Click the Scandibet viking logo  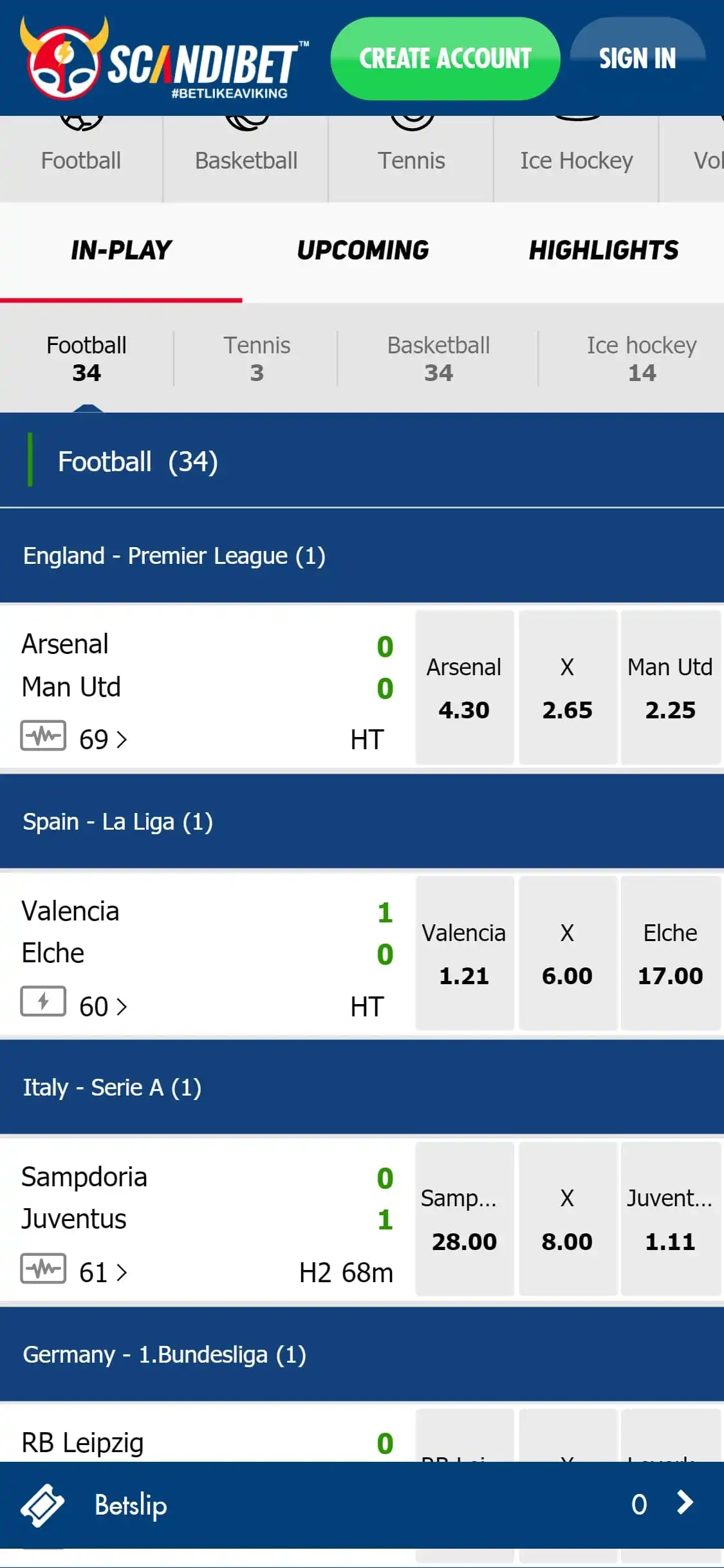point(63,59)
